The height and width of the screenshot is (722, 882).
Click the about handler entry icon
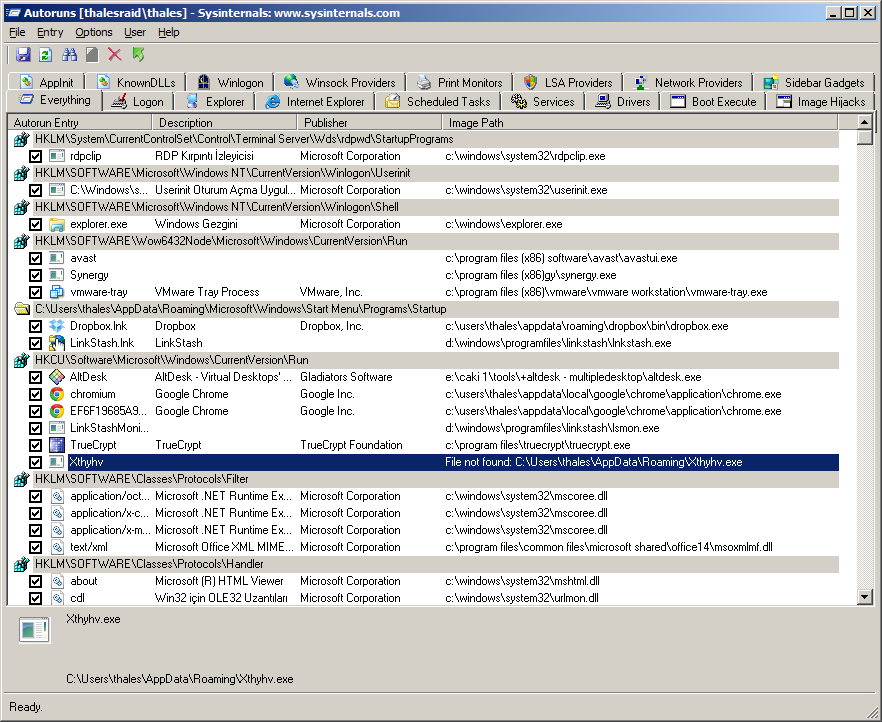pos(57,581)
